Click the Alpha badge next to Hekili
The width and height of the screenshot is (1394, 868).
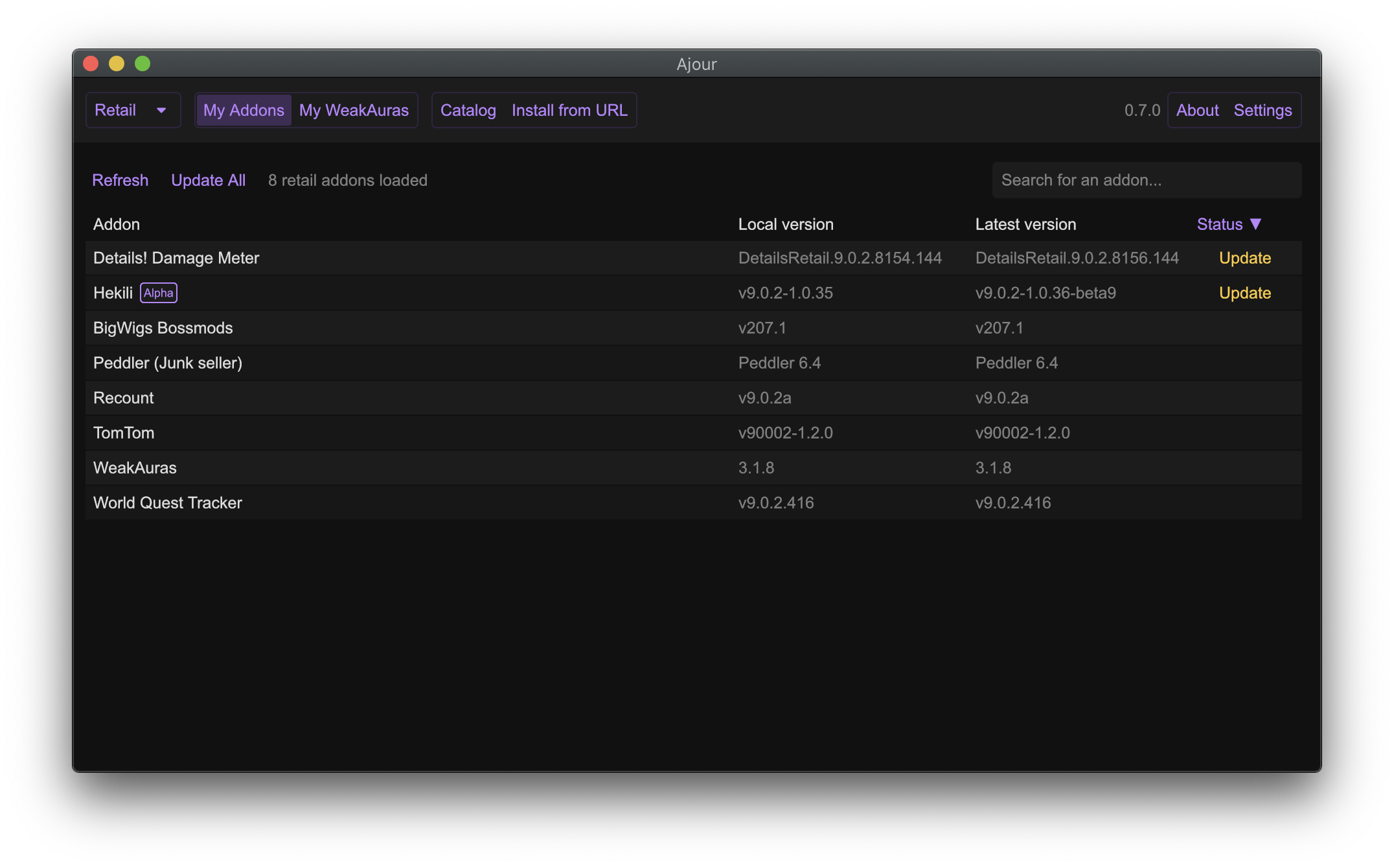[159, 293]
